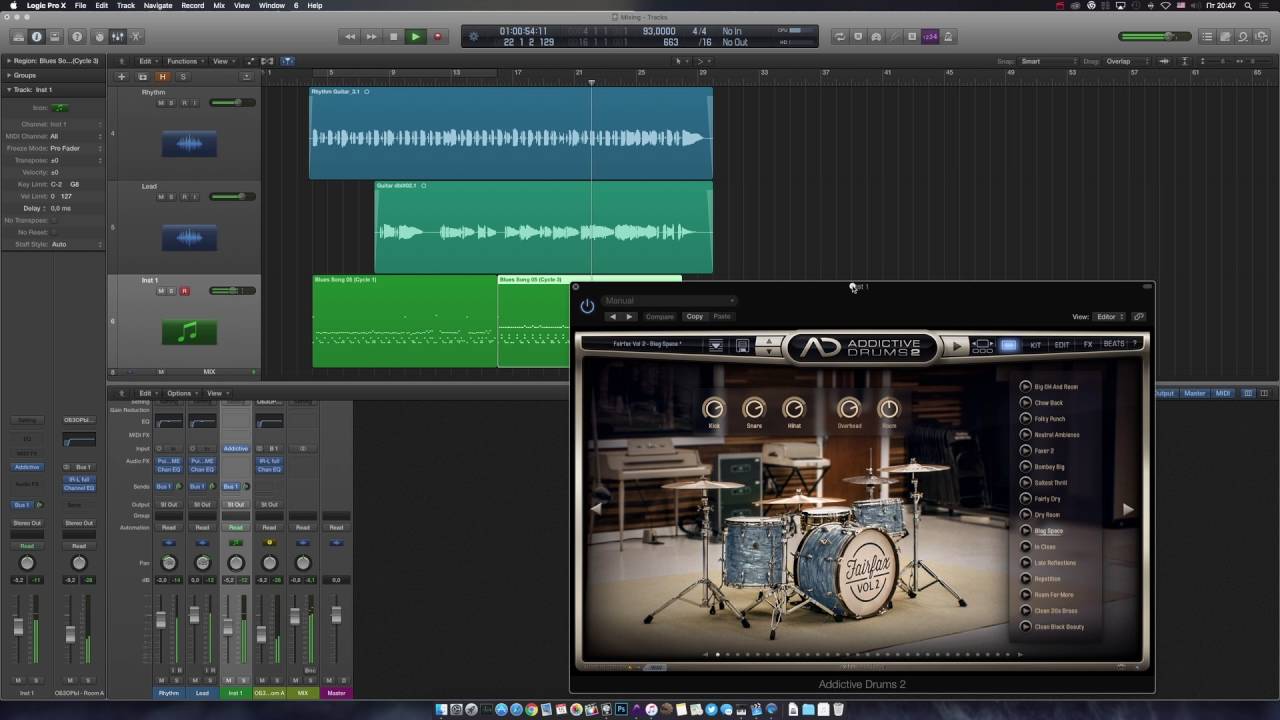Preview the Neutral Ambience preset
1280x720 pixels.
(1025, 435)
